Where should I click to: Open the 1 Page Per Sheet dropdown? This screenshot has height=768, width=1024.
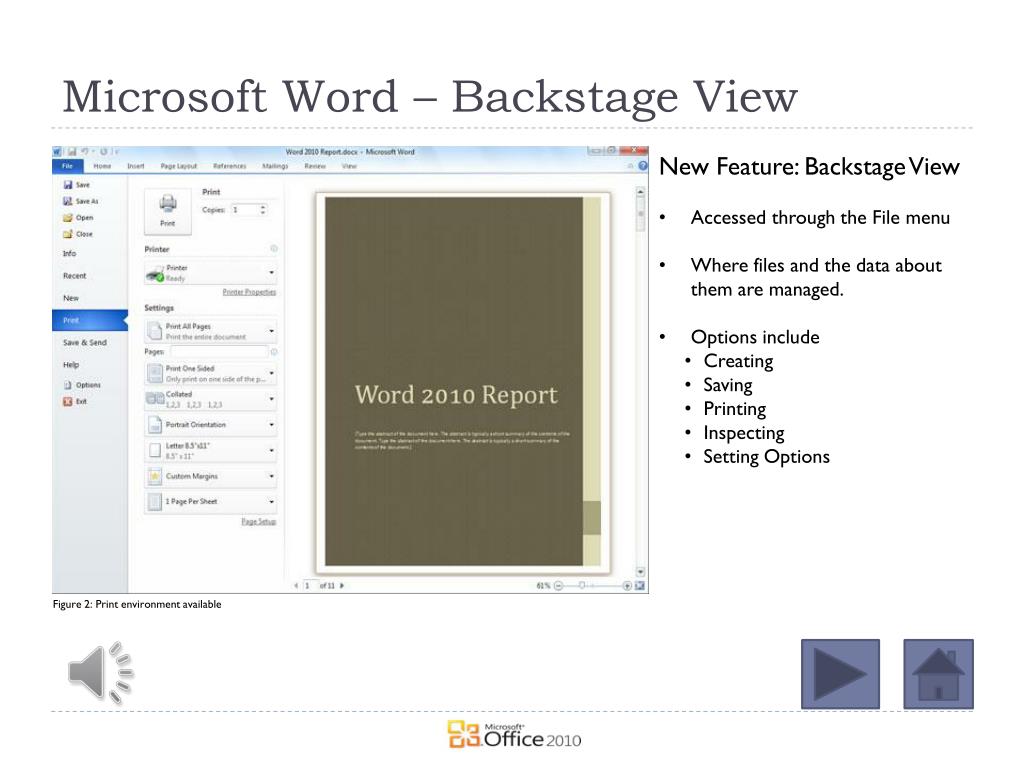210,502
